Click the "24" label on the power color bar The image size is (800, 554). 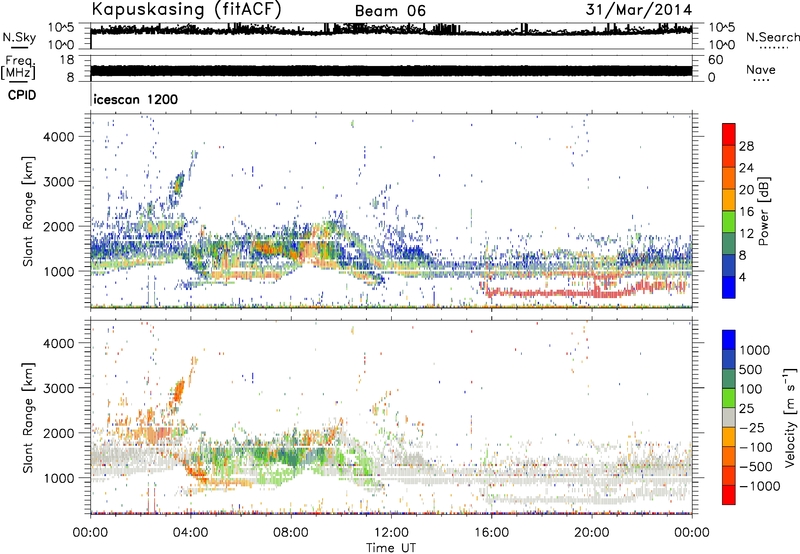[x=746, y=168]
